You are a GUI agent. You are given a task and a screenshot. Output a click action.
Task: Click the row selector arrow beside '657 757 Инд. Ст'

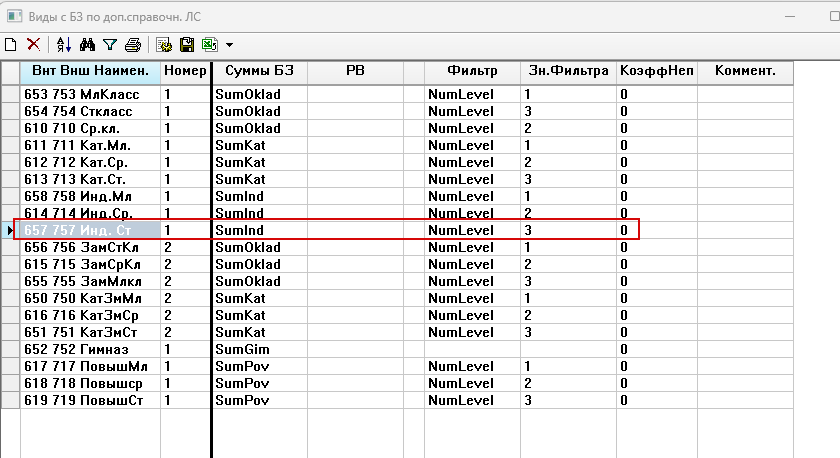click(10, 230)
